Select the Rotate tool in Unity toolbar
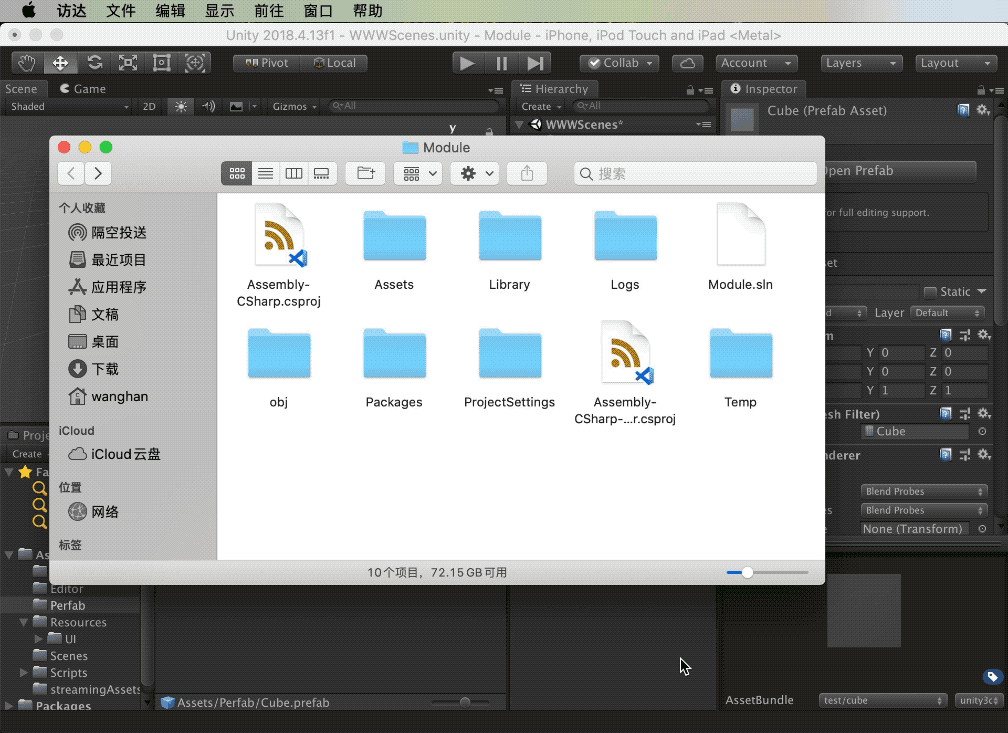 click(94, 63)
